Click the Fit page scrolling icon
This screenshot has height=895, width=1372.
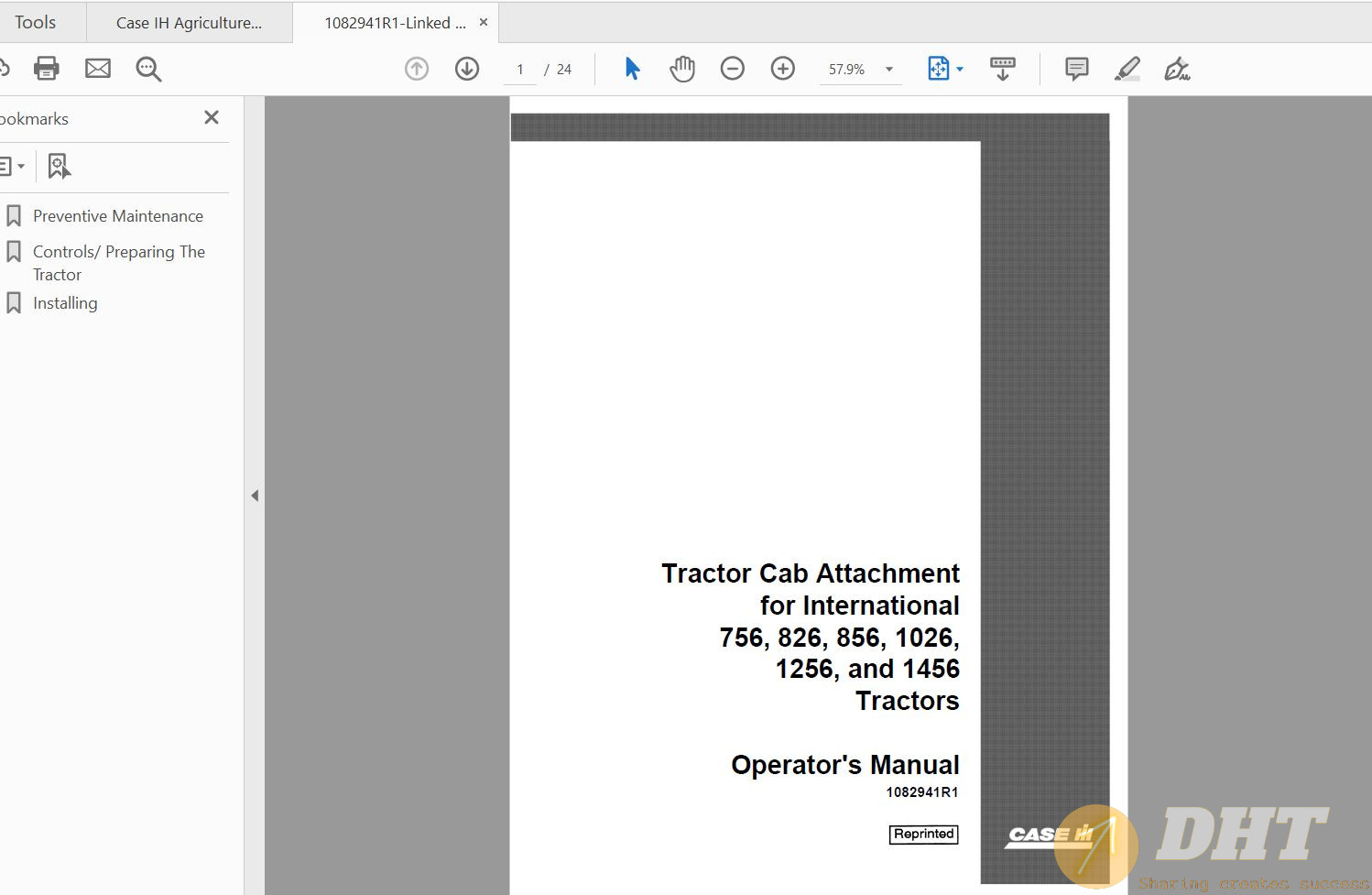coord(939,69)
